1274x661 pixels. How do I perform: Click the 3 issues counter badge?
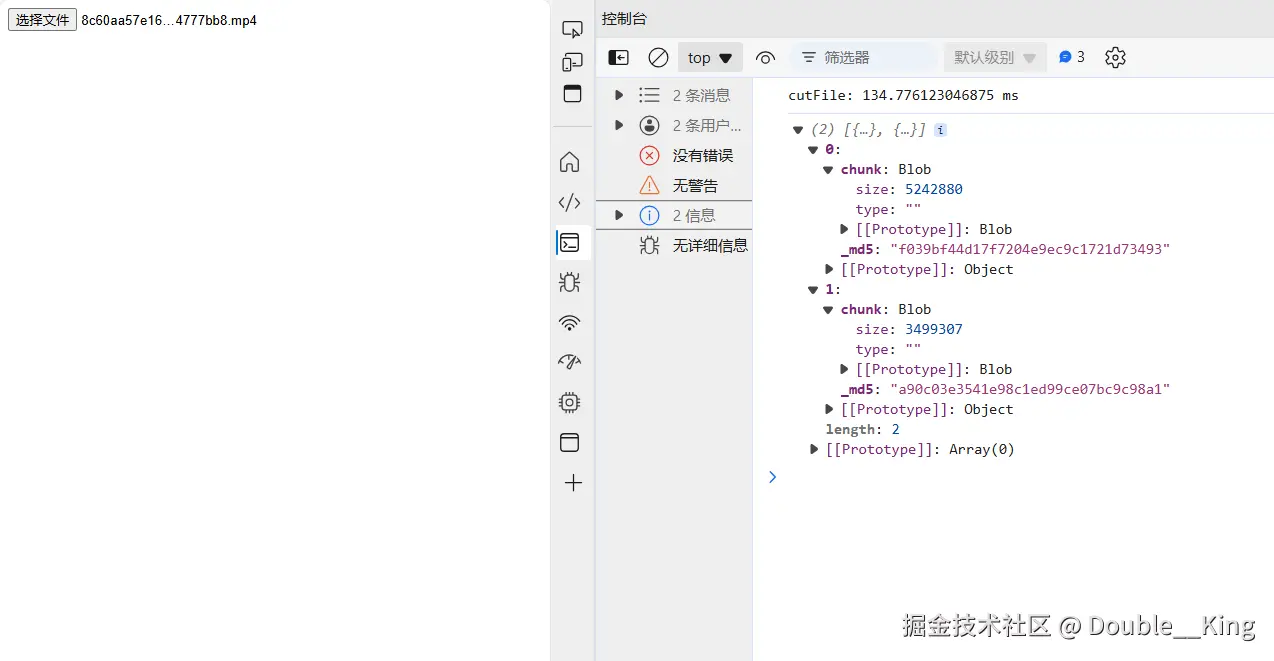1071,57
